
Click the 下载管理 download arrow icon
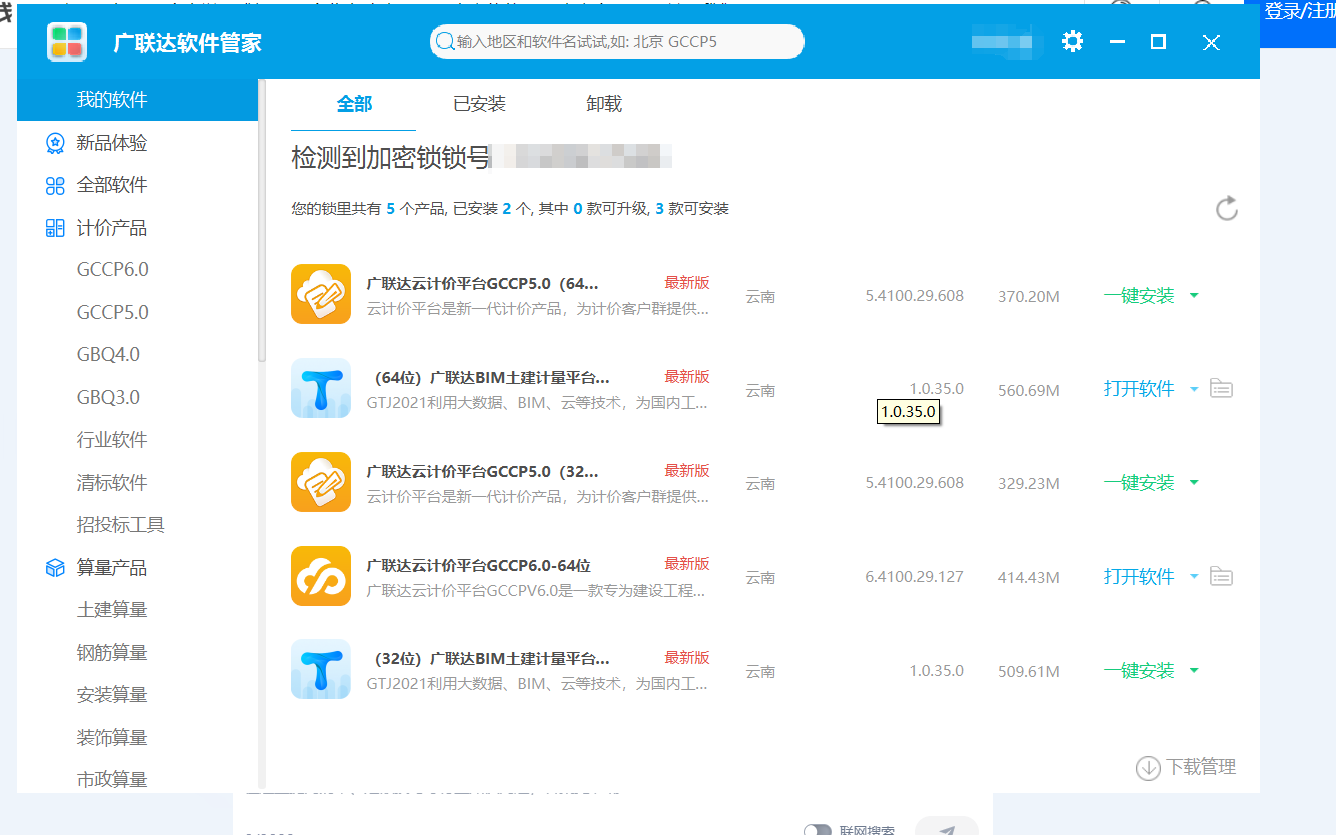(x=1148, y=768)
